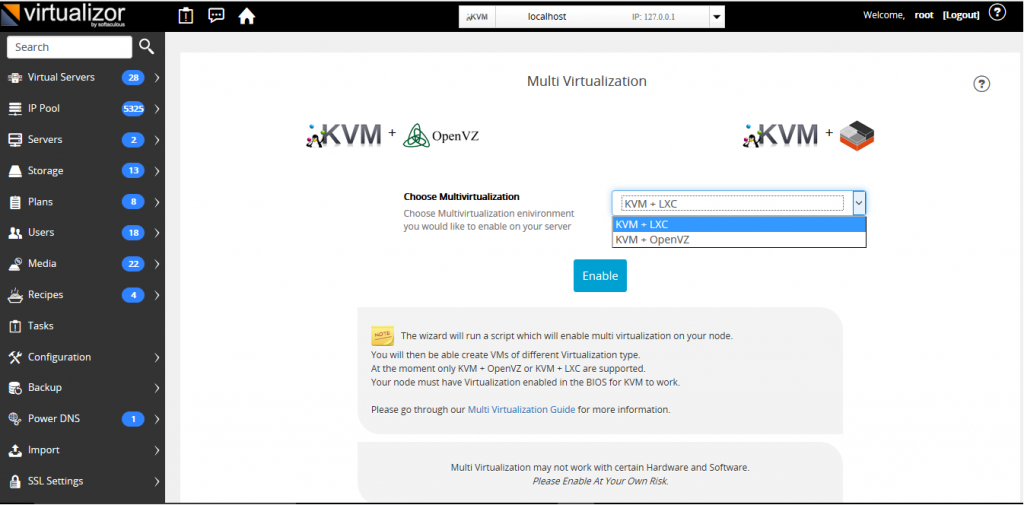
Task: Click the Tasks sidebar icon
Action: pyautogui.click(x=15, y=326)
